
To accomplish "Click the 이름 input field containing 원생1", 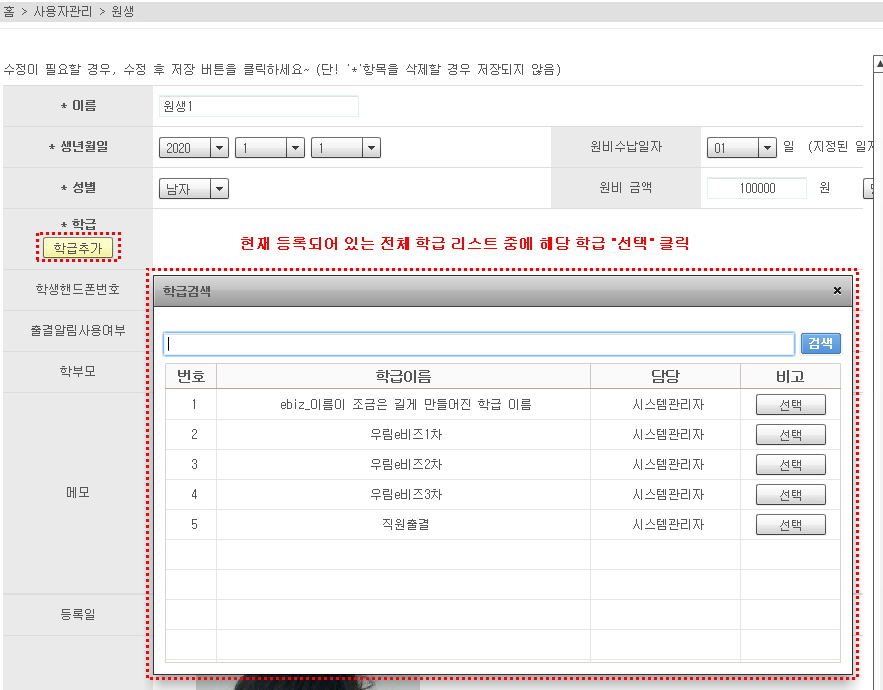I will (x=259, y=106).
